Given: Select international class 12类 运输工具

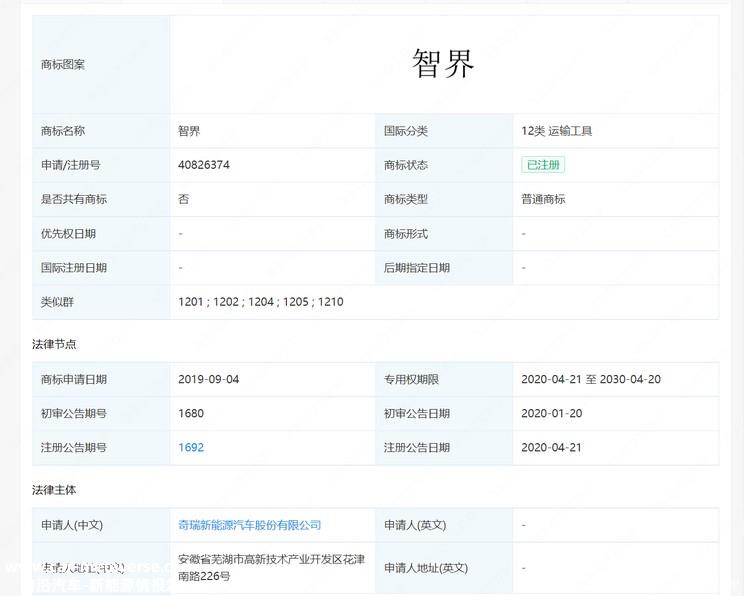Looking at the screenshot, I should pyautogui.click(x=557, y=131).
